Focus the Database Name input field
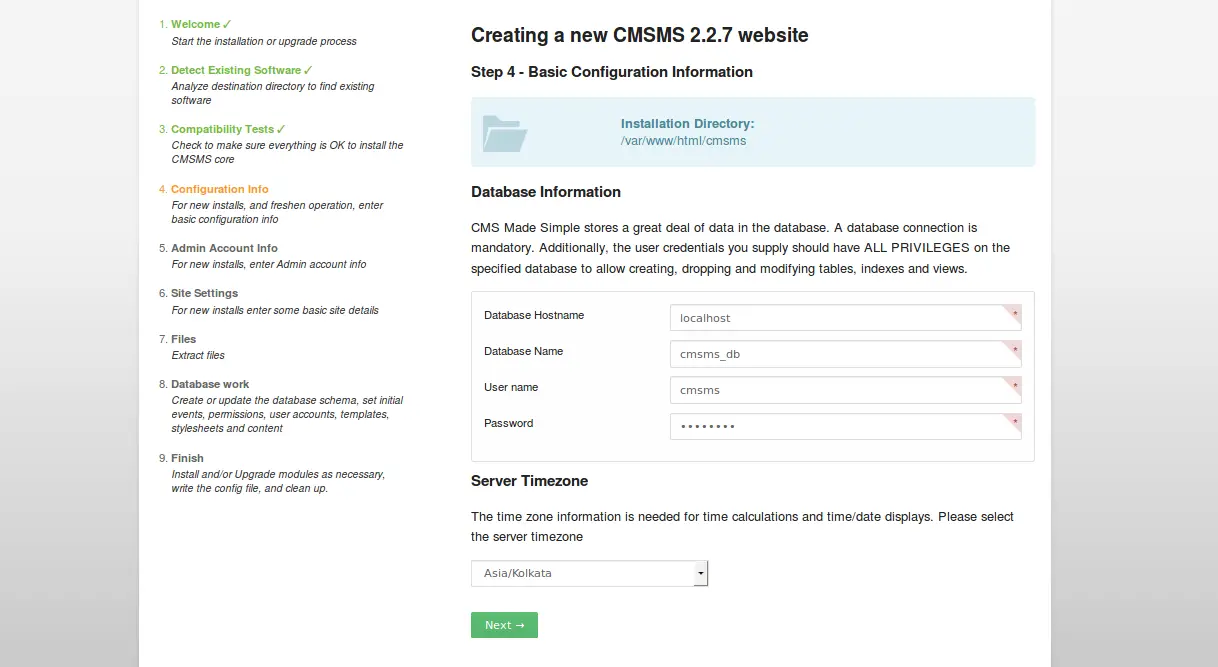Viewport: 1218px width, 667px height. pyautogui.click(x=845, y=354)
